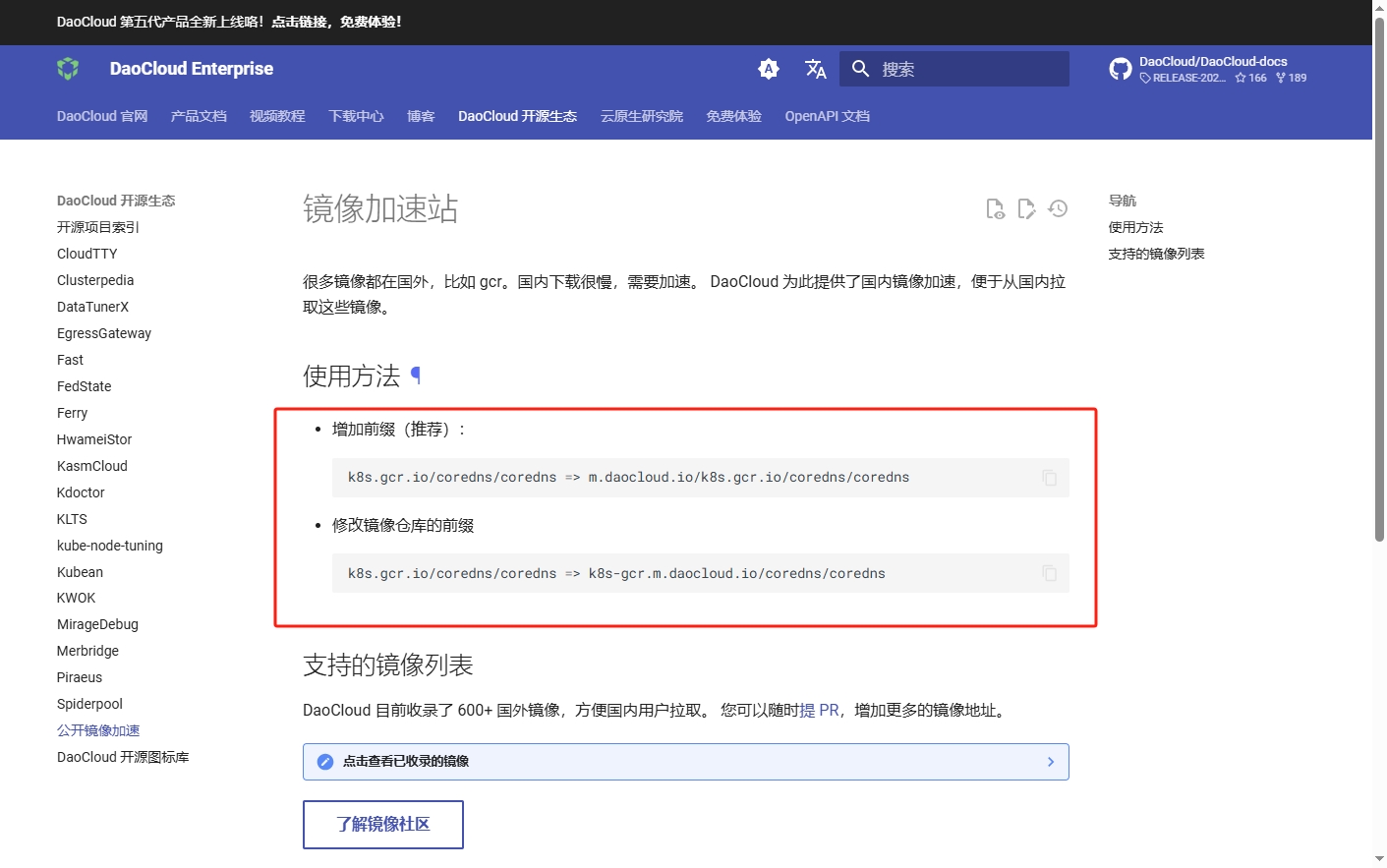Open KasmCloud in sidebar
The width and height of the screenshot is (1387, 868).
(x=92, y=466)
